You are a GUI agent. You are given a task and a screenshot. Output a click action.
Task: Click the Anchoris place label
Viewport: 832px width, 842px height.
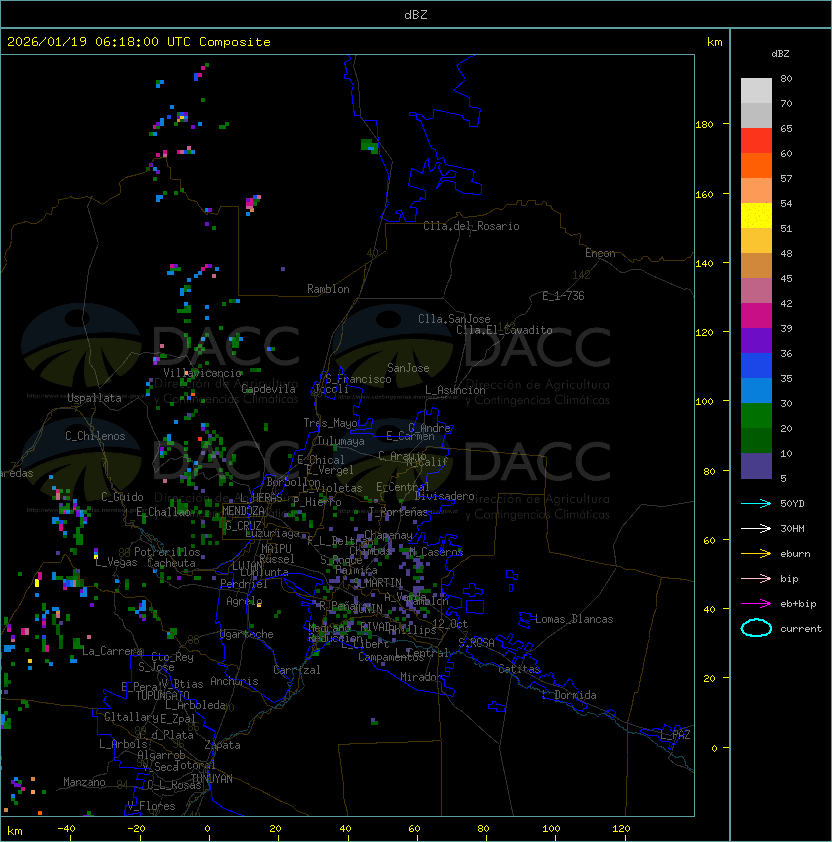point(234,681)
